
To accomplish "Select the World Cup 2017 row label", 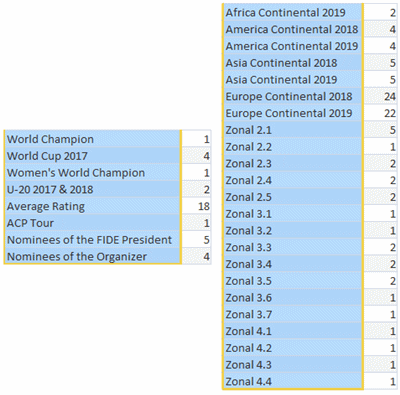I will [x=93, y=156].
